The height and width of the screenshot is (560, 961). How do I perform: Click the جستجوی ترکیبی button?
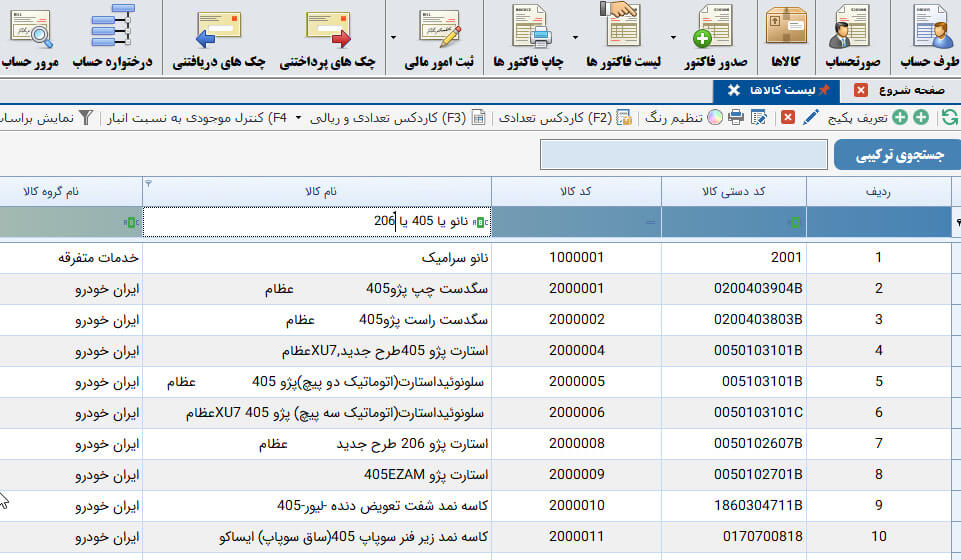[x=897, y=155]
